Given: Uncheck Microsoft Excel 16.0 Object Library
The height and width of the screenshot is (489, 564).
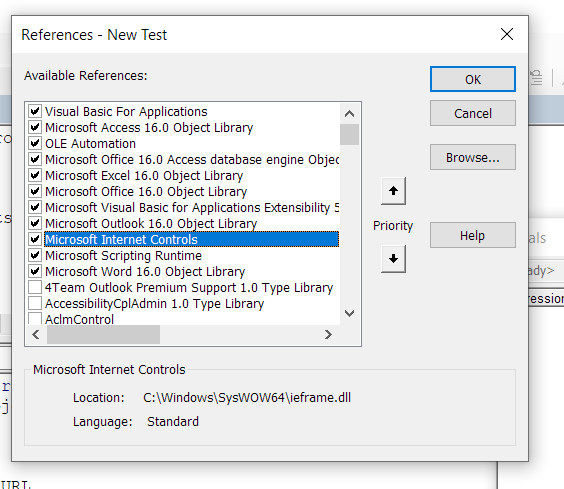Looking at the screenshot, I should (x=35, y=175).
